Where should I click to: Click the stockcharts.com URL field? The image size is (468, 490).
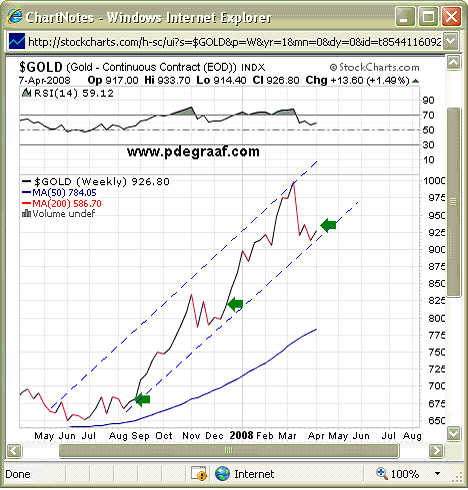coord(235,41)
